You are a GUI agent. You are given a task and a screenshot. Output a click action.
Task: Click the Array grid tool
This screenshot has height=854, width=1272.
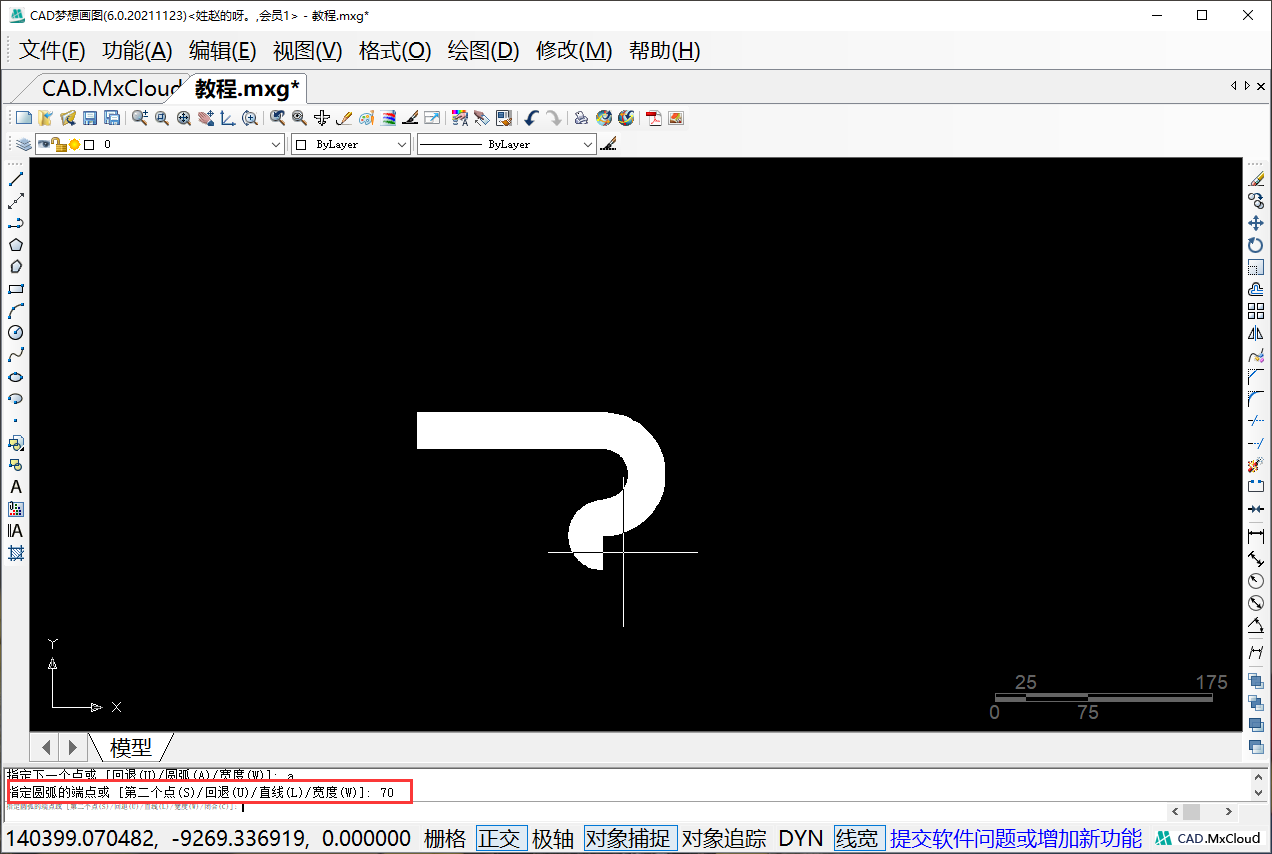click(1256, 311)
